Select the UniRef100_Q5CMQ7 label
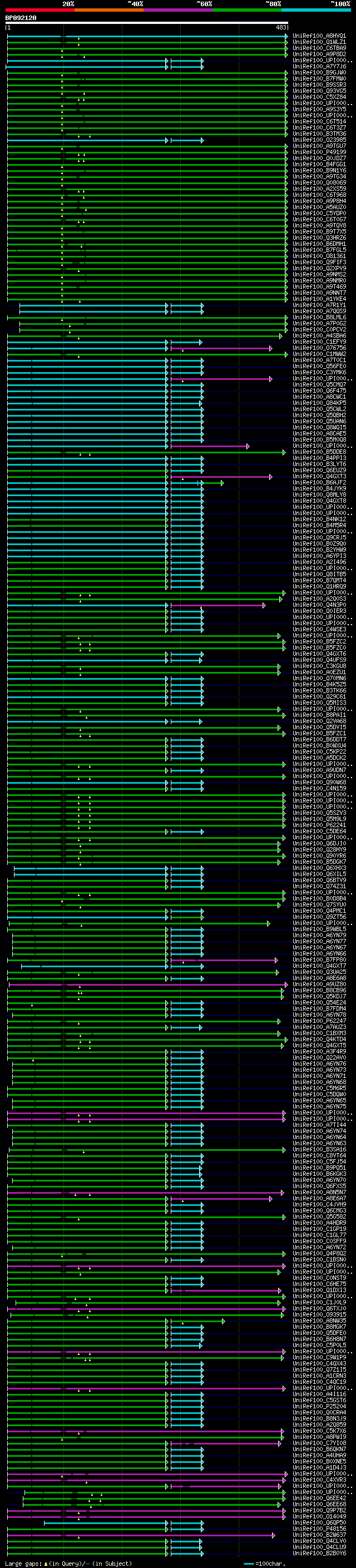 pos(319,385)
